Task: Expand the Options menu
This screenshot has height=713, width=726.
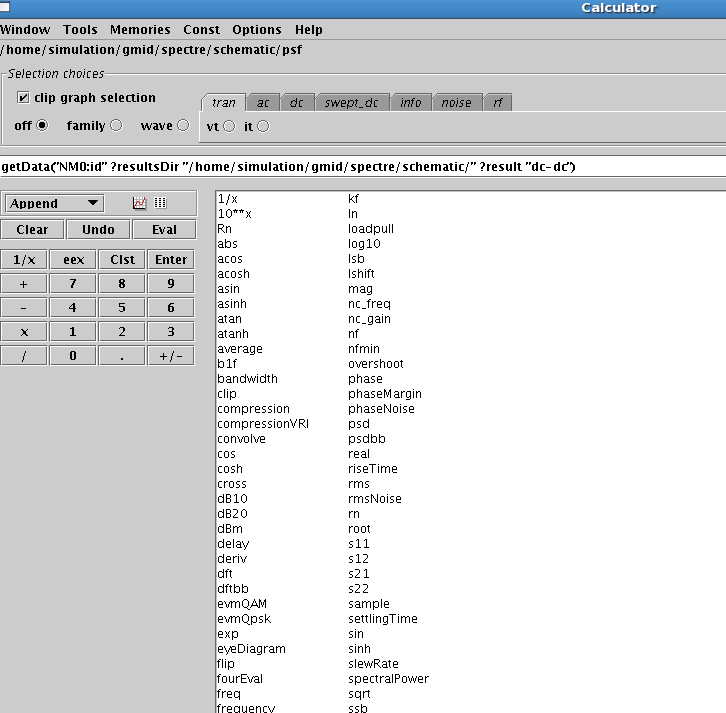Action: click(x=257, y=30)
